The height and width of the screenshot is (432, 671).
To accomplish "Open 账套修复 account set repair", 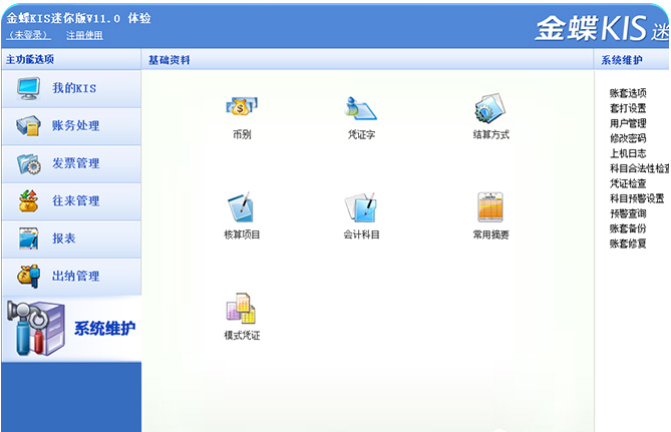I will click(628, 244).
